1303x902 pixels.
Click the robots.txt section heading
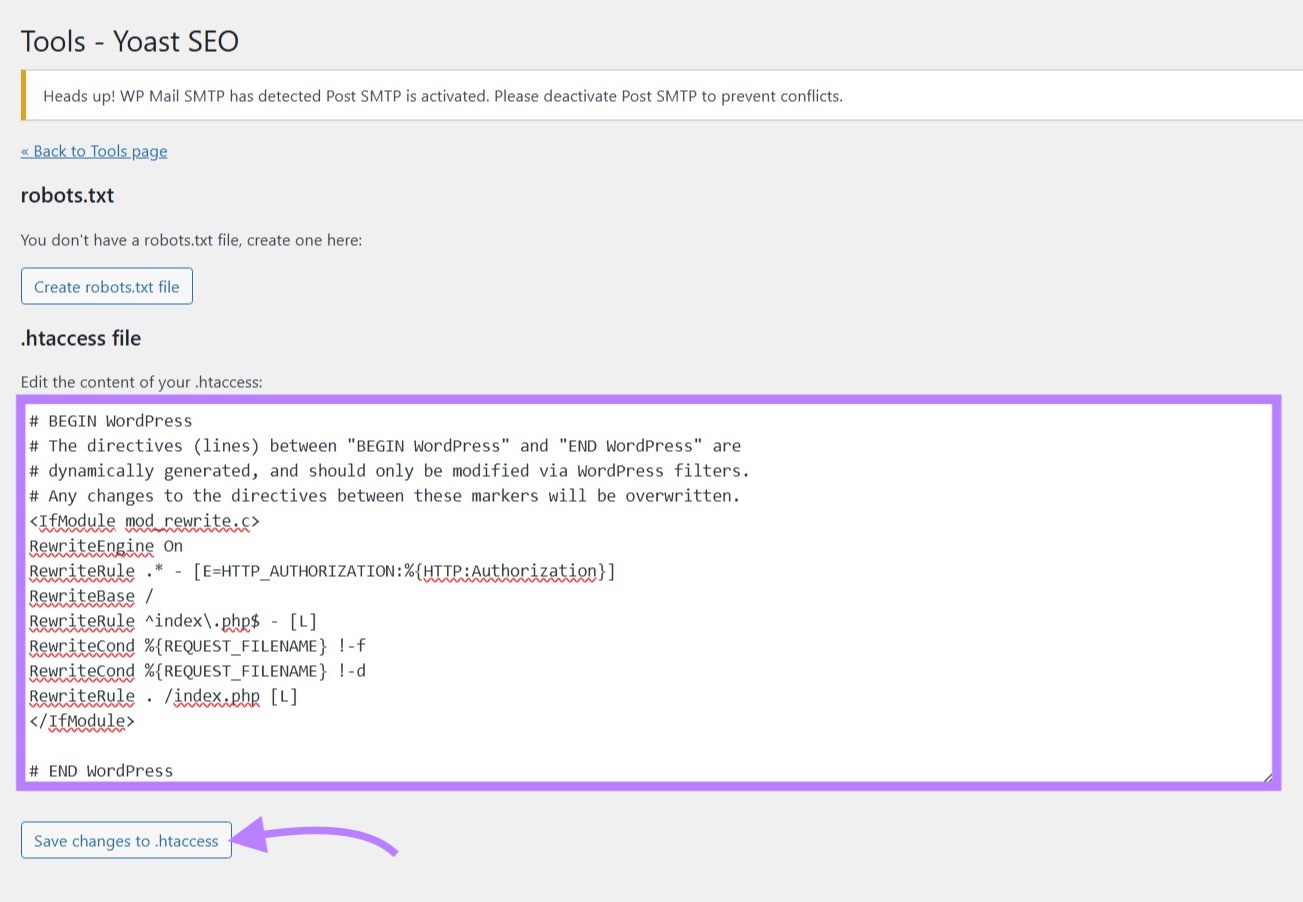pos(67,195)
